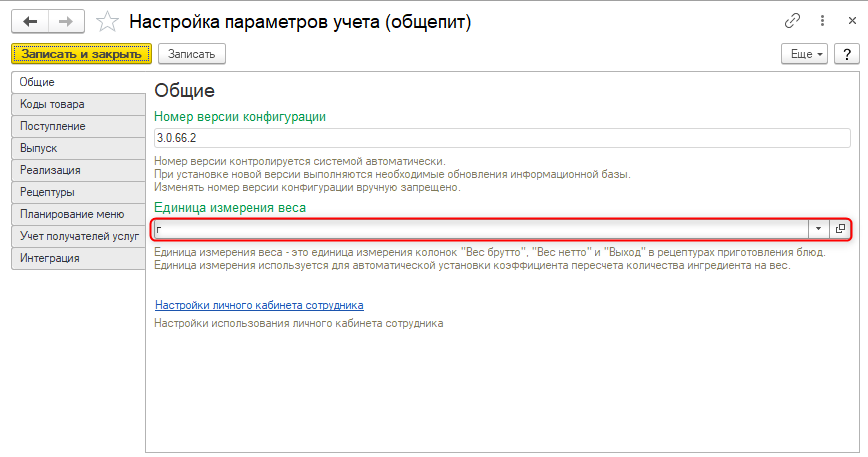Click the forward navigation arrow
This screenshot has width=868, height=457.
(x=64, y=21)
